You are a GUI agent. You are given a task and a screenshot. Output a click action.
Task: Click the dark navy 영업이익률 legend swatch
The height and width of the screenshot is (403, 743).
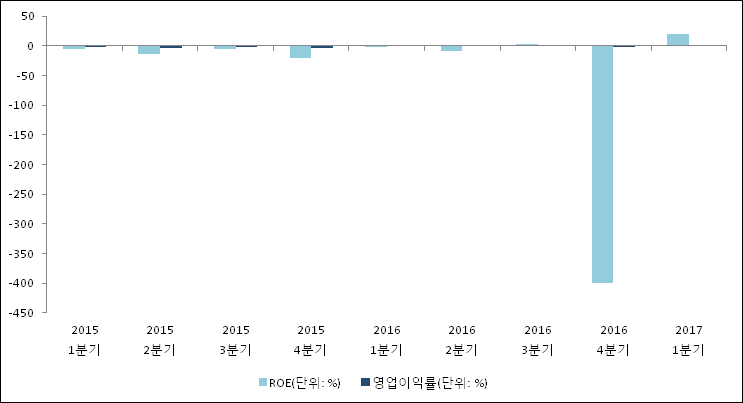(366, 382)
